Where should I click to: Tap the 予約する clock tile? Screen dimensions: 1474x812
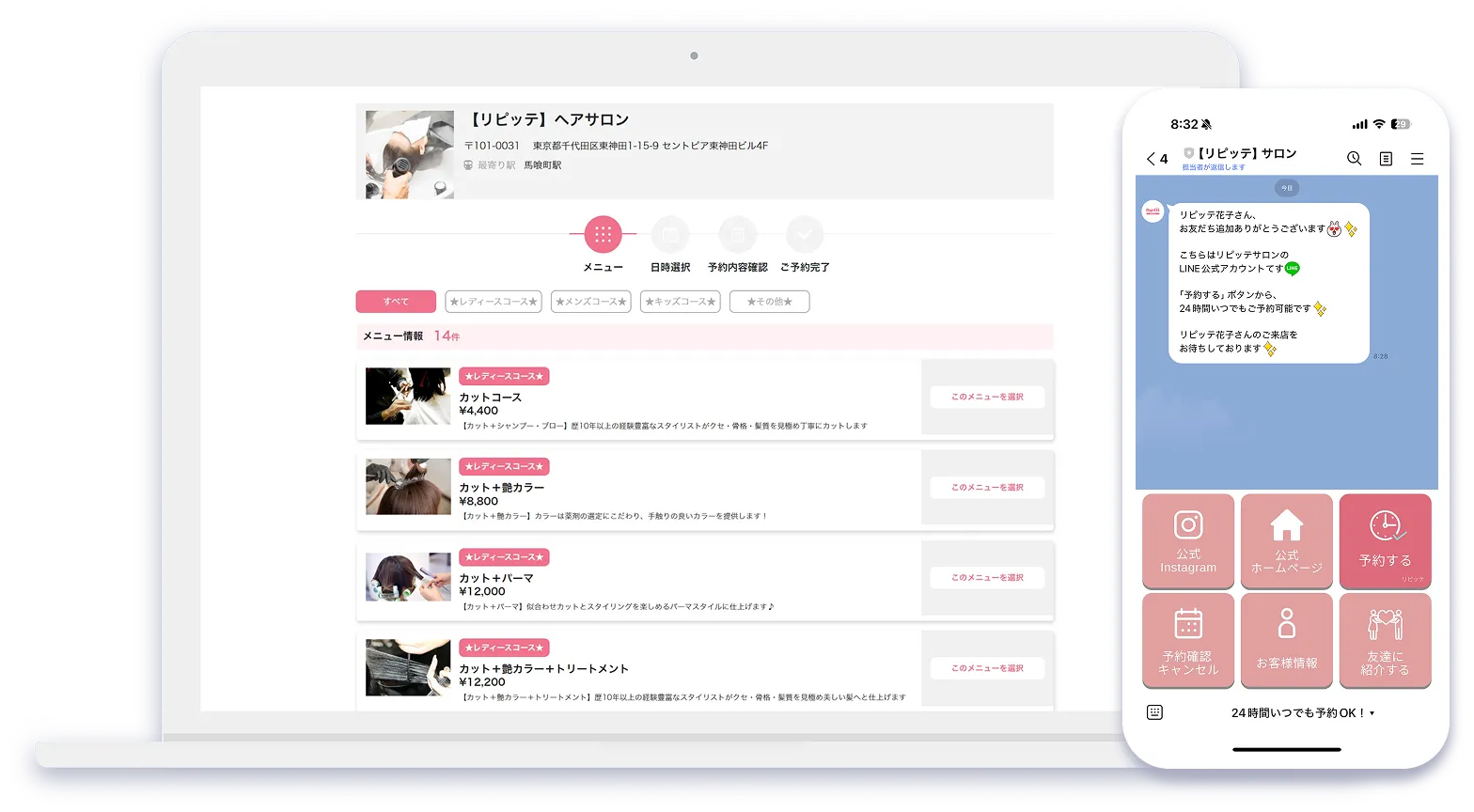click(1385, 541)
